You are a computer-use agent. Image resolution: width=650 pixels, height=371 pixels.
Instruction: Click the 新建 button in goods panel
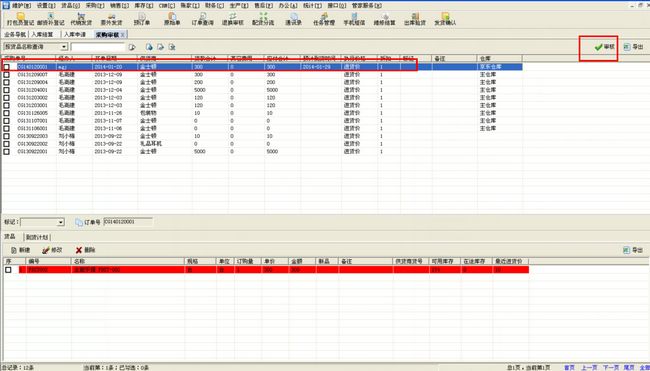click(x=20, y=250)
